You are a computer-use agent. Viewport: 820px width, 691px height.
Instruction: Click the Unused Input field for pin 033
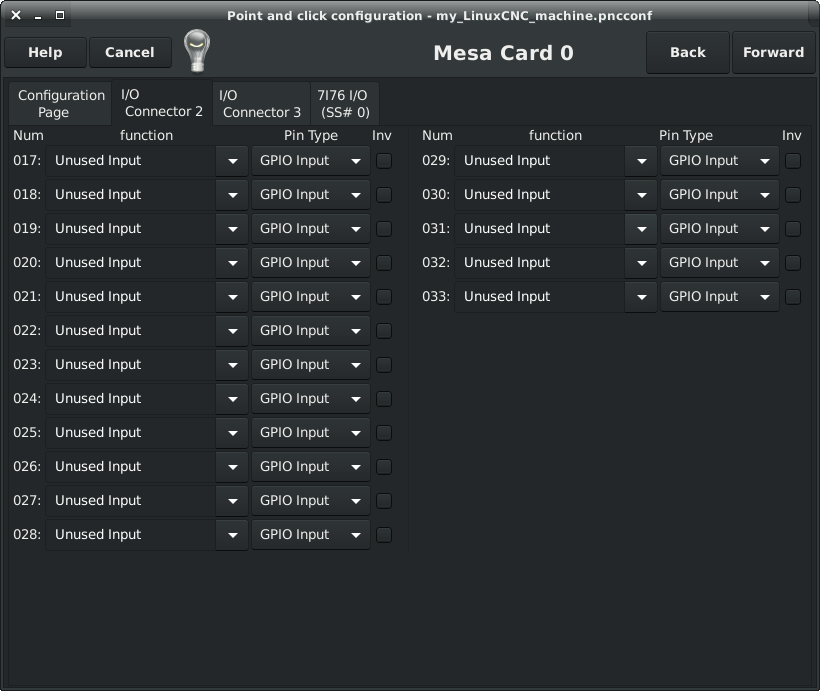pos(540,297)
